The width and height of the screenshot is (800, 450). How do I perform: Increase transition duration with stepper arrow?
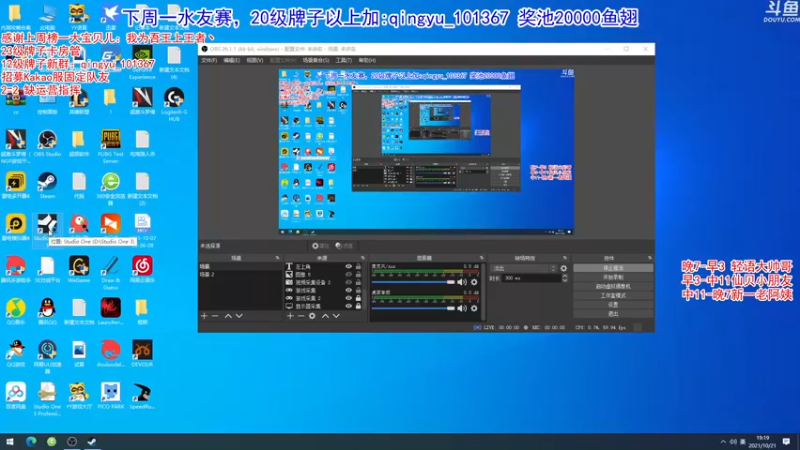click(x=564, y=276)
